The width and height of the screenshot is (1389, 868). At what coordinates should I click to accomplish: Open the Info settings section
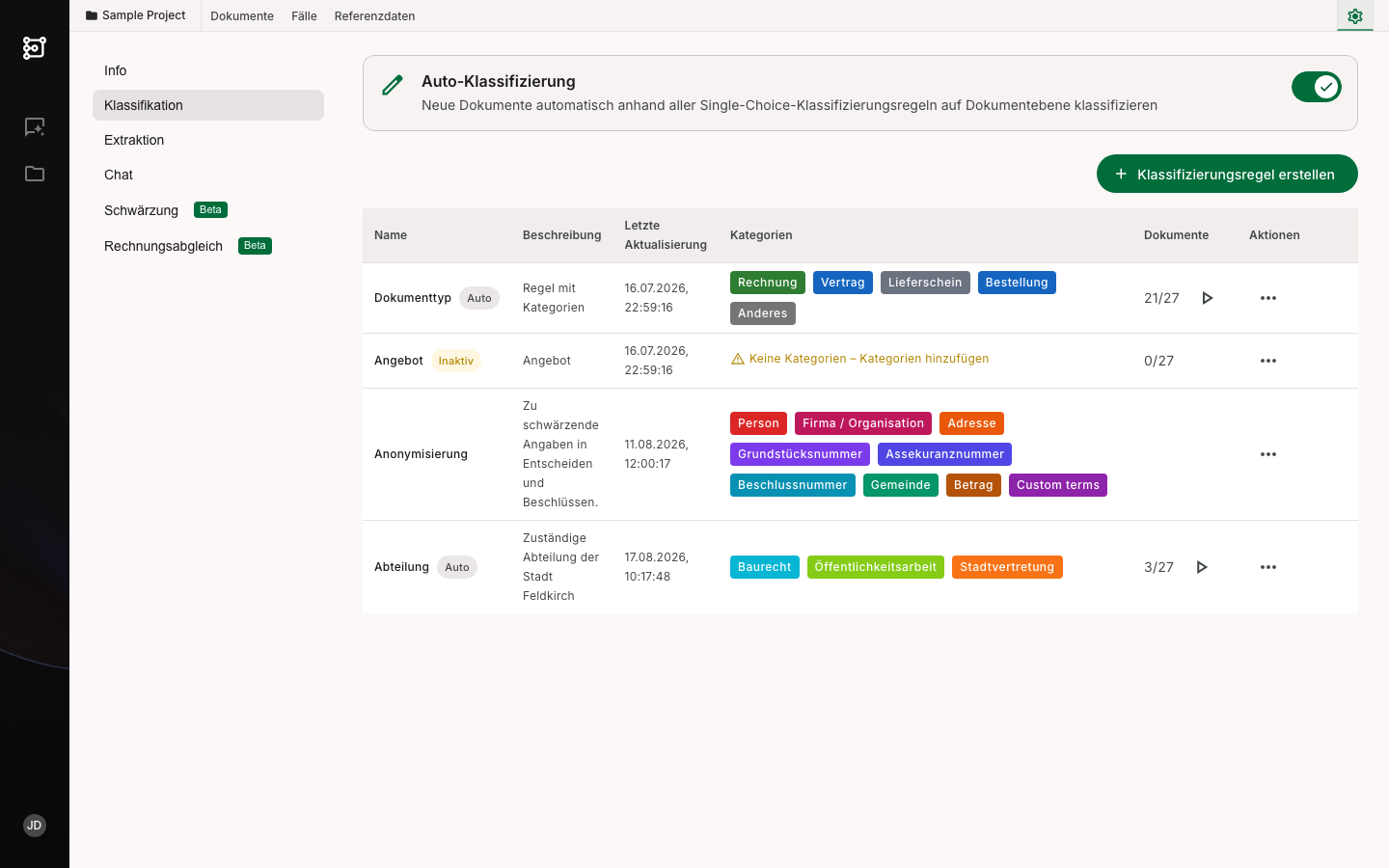[208, 70]
